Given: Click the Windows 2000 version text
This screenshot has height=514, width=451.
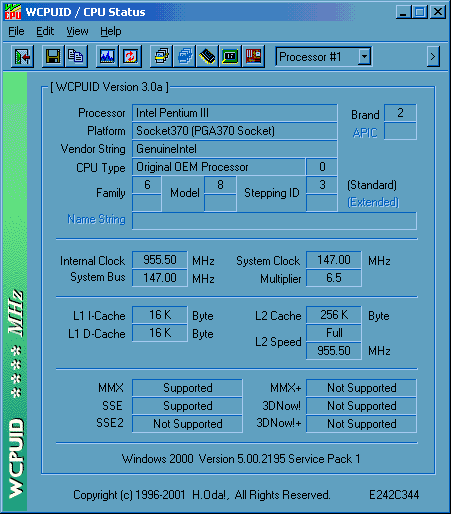Looking at the screenshot, I should 241,459.
